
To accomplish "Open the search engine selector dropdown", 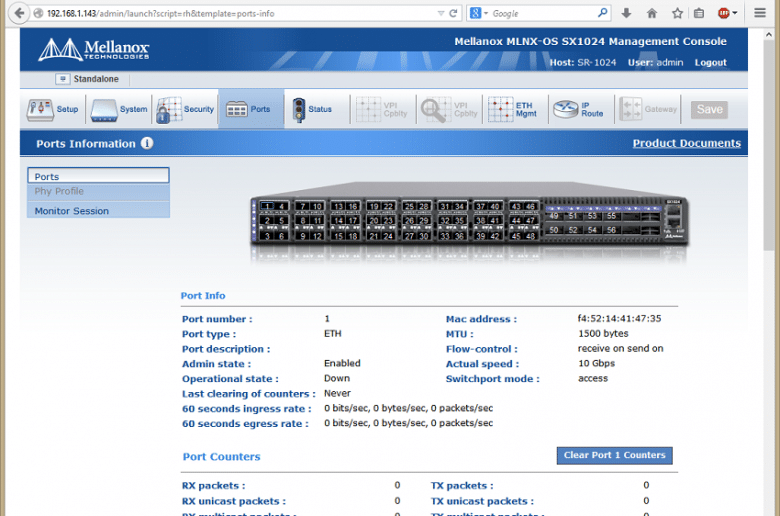I will 479,13.
